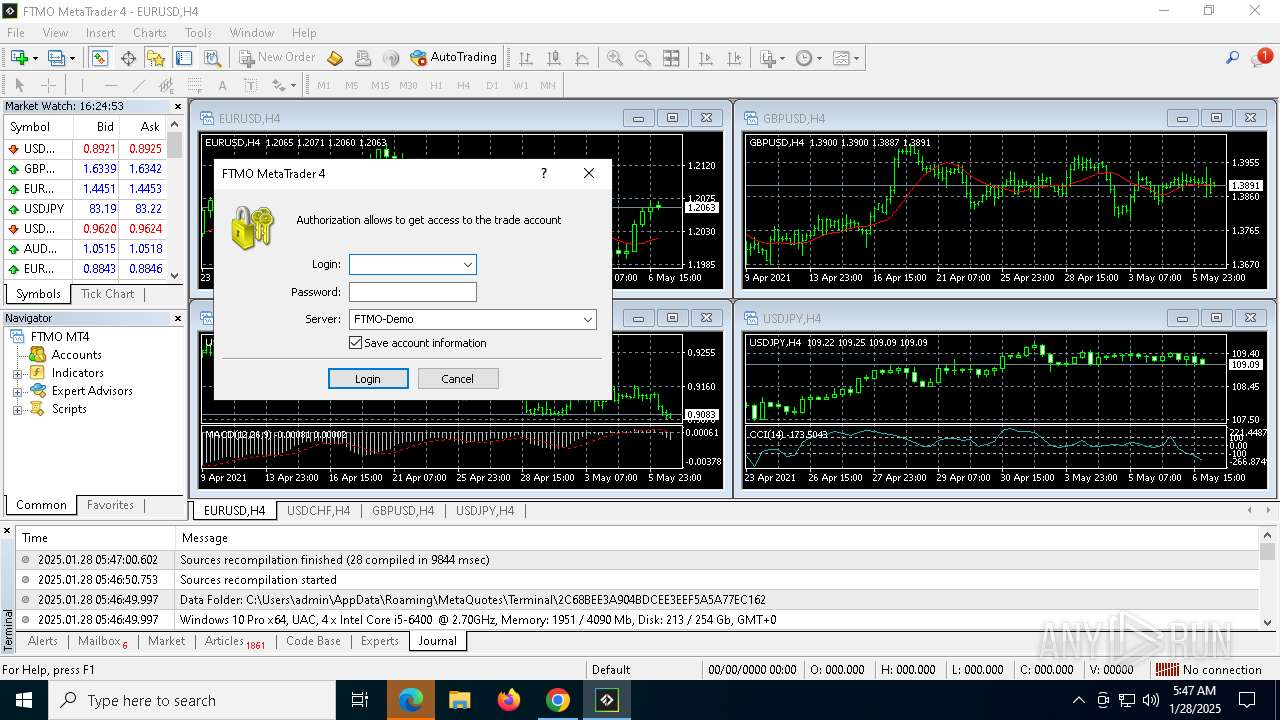The width and height of the screenshot is (1280, 720).
Task: Switch to the USDCHF,H4 chart tab
Action: (x=318, y=511)
